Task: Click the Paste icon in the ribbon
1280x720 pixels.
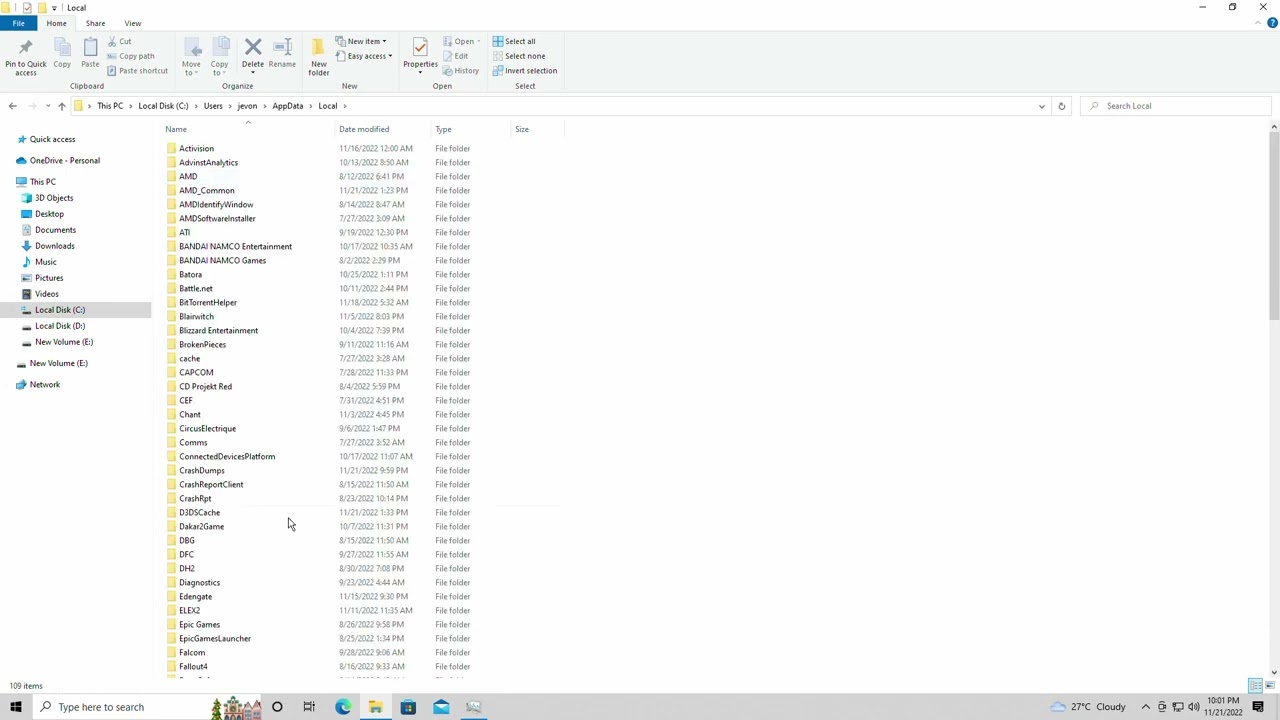Action: point(90,48)
